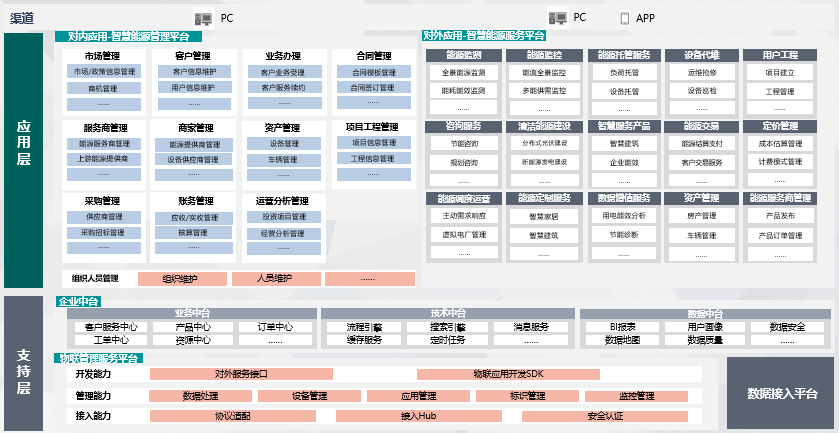839x433 pixels.
Task: Click 运维抢修 item
Action: tap(701, 72)
